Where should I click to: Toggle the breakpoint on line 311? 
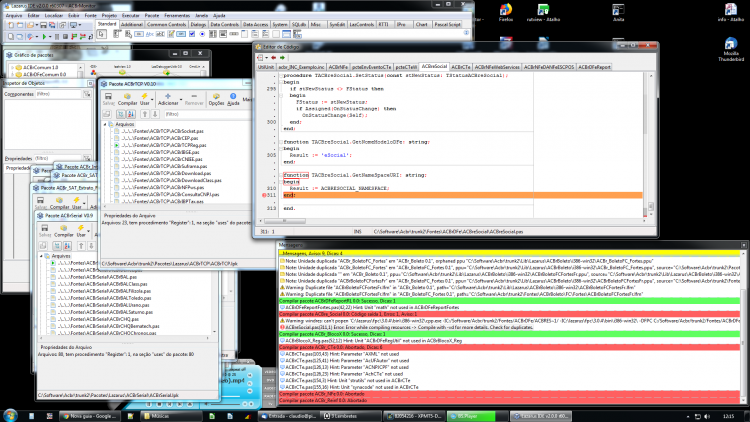coord(264,195)
